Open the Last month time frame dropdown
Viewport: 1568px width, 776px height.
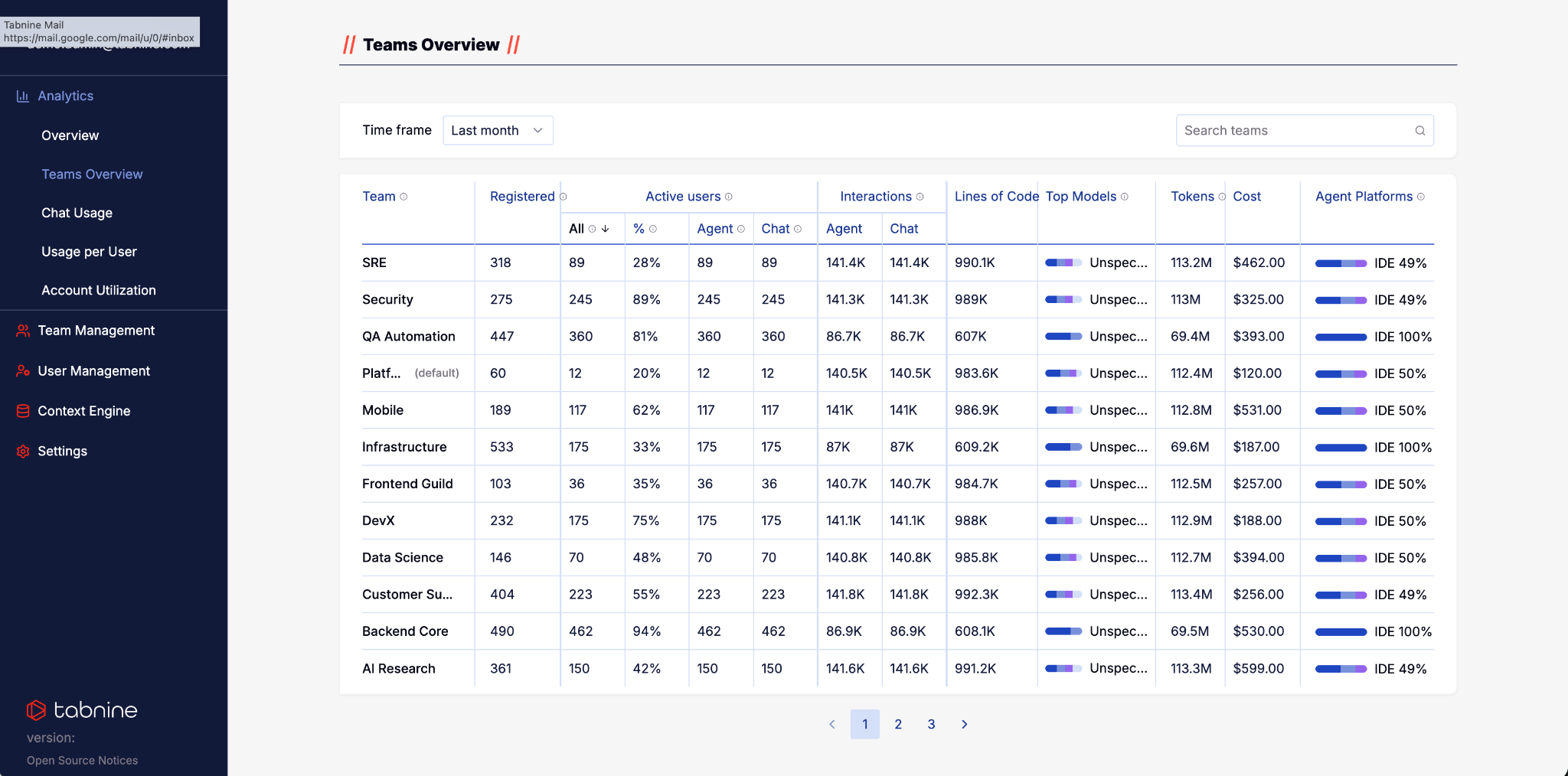tap(498, 131)
